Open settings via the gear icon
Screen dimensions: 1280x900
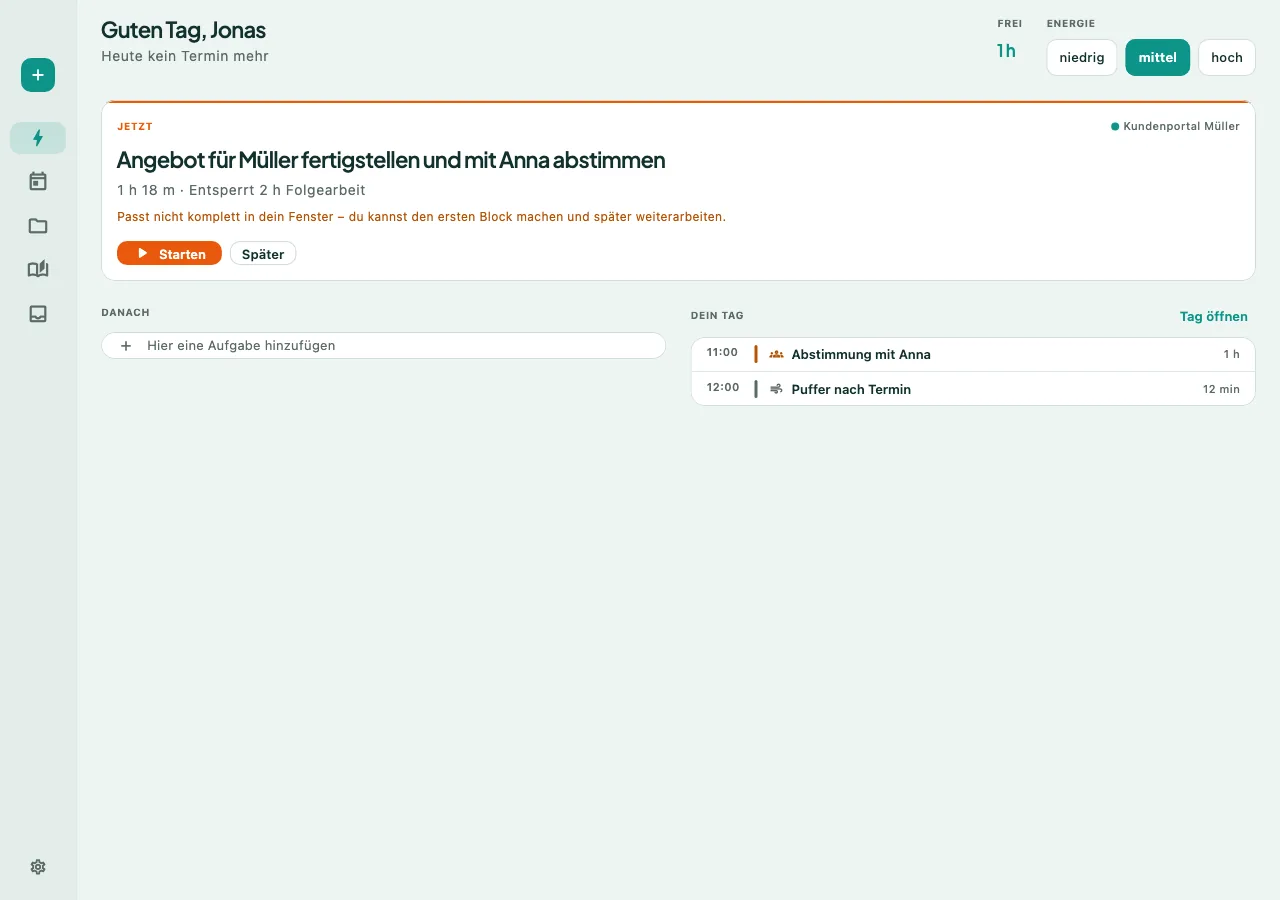coord(38,867)
